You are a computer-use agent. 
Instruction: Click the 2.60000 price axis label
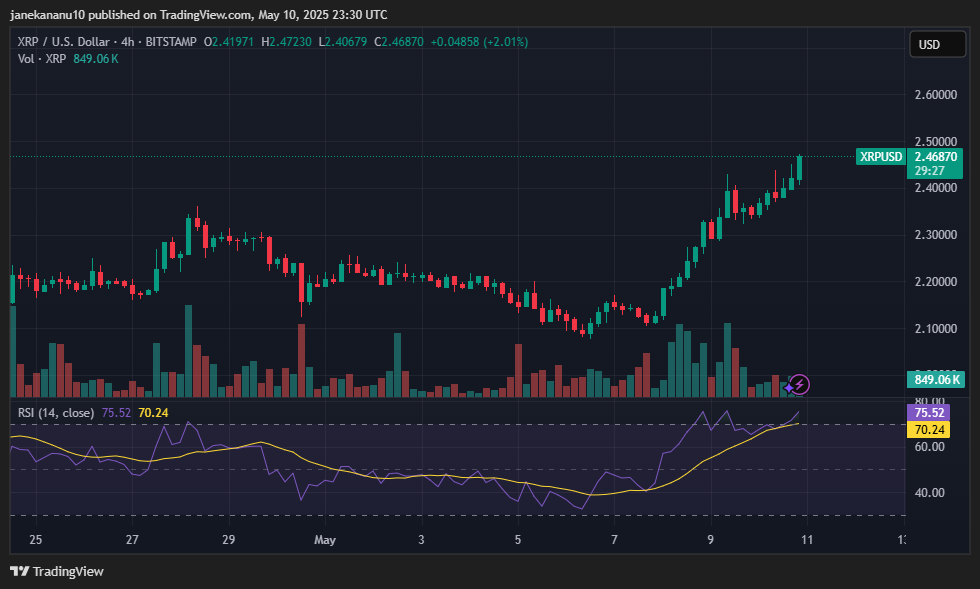936,95
